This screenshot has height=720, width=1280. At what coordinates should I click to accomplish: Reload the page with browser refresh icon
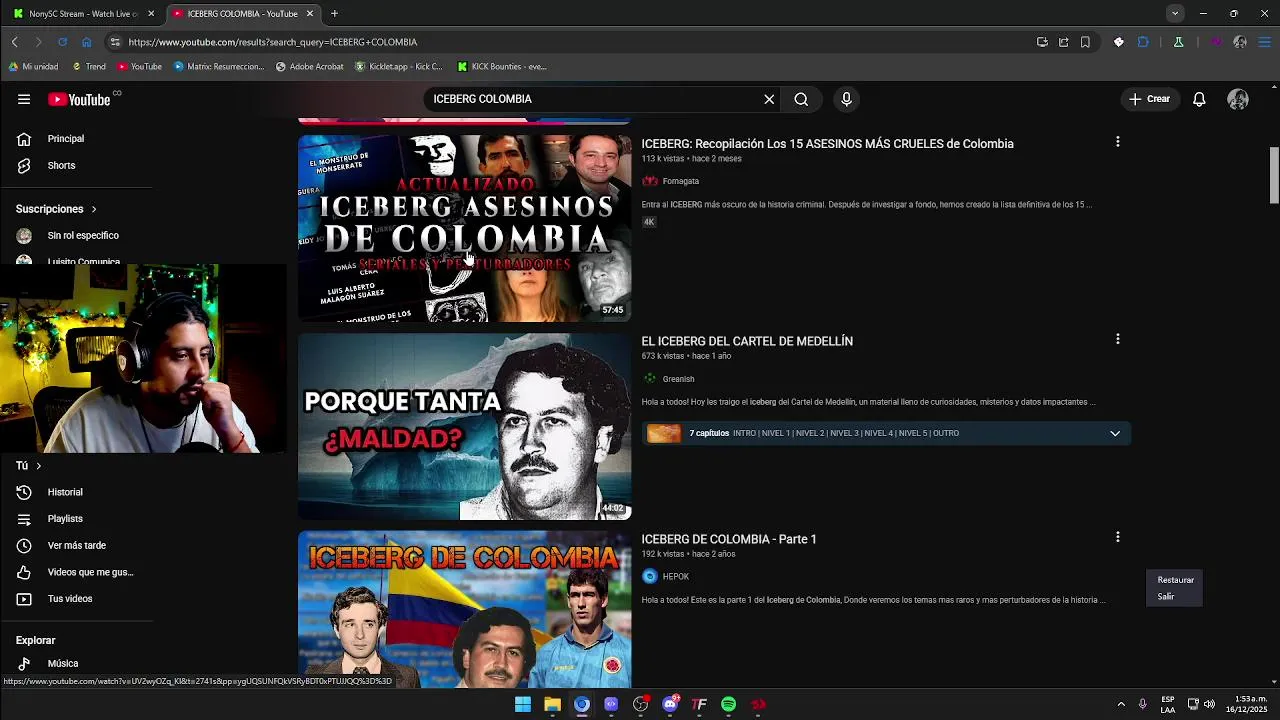click(62, 42)
